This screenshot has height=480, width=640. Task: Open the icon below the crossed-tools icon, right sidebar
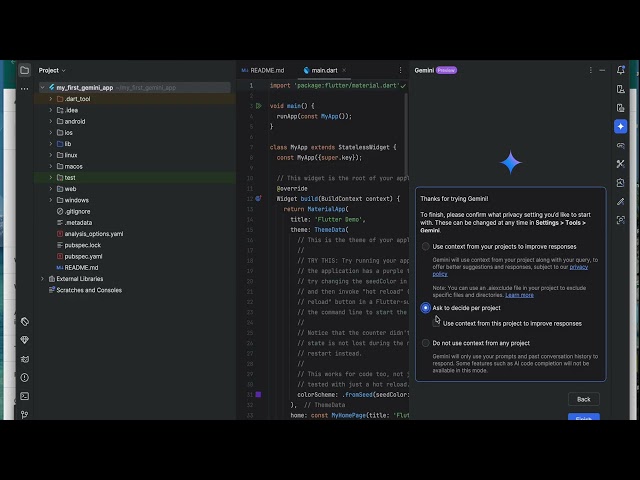click(620, 183)
